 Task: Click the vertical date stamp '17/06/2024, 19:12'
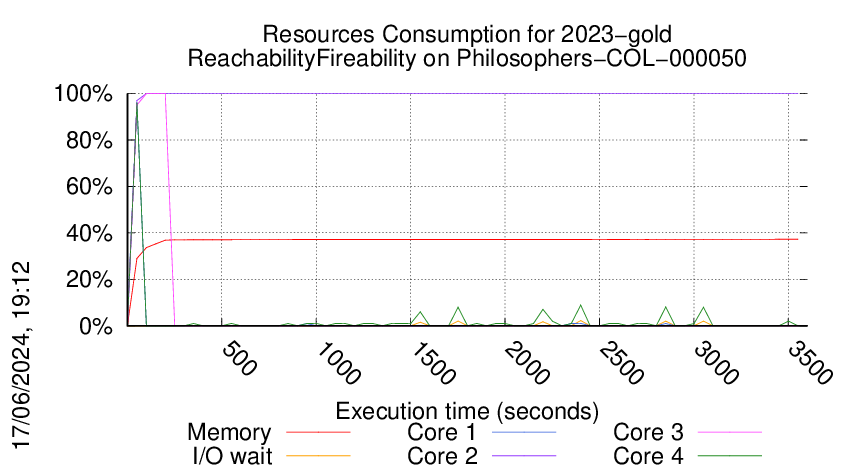(x=22, y=356)
